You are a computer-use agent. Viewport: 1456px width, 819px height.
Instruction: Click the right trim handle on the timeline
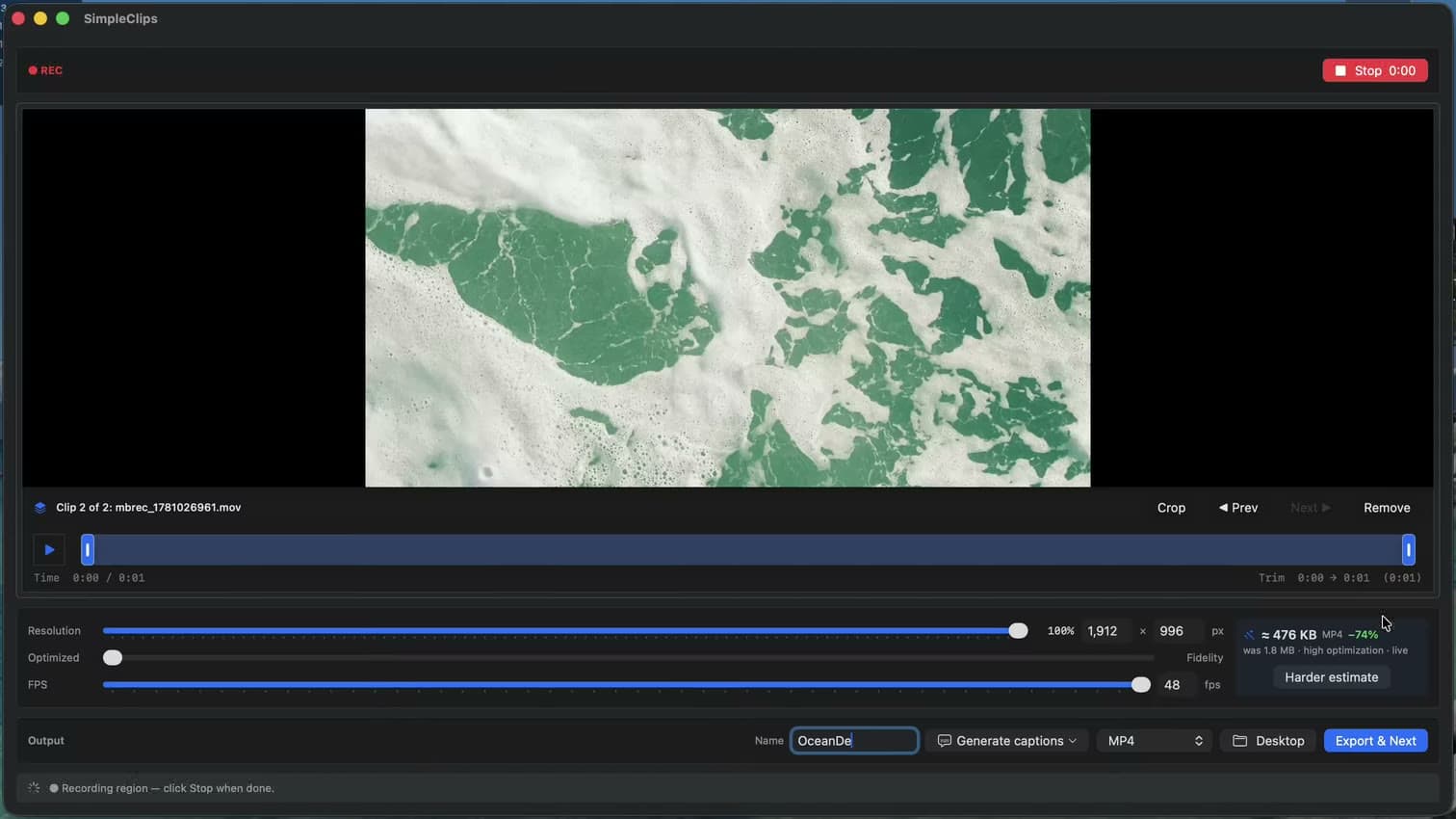point(1408,549)
